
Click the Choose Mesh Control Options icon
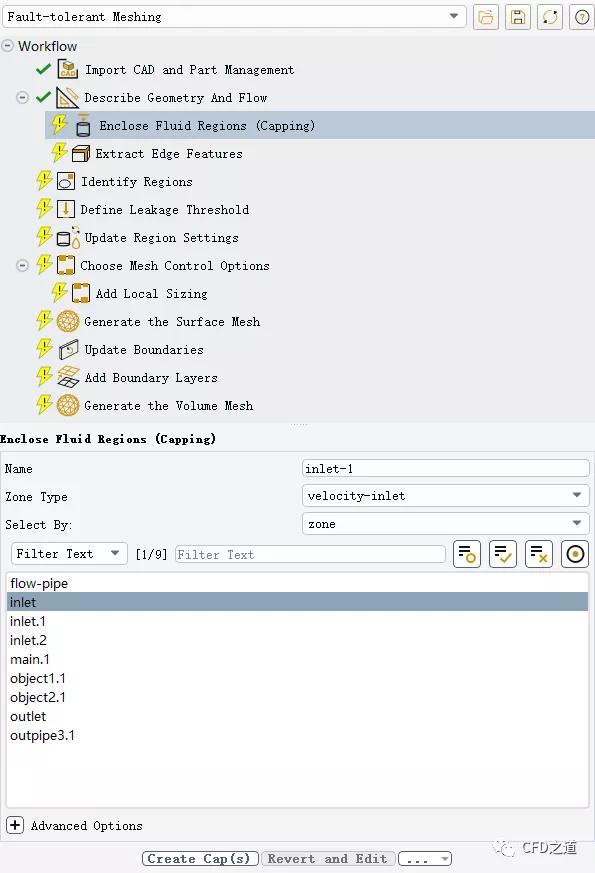click(66, 266)
